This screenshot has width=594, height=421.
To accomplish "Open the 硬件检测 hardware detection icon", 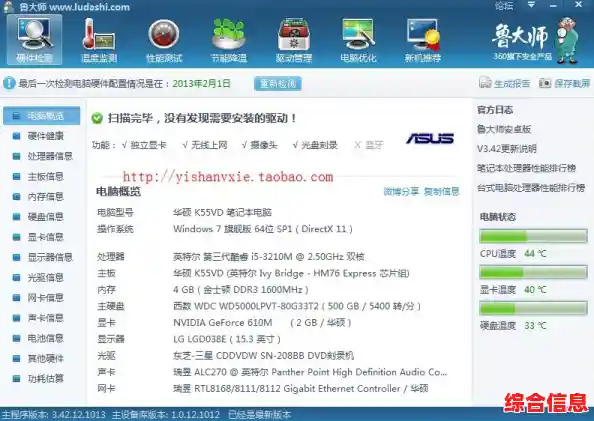I will [34, 40].
